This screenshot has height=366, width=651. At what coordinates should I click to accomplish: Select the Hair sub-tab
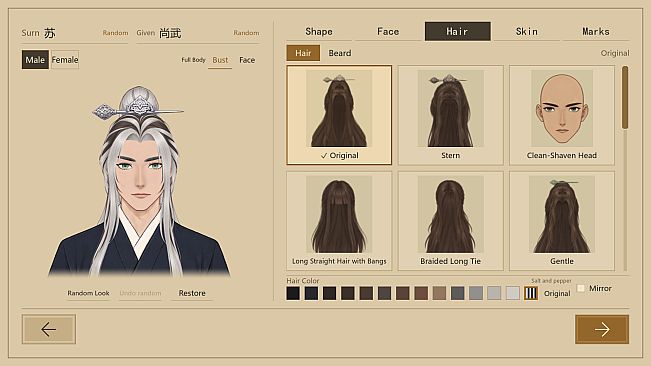(x=303, y=53)
